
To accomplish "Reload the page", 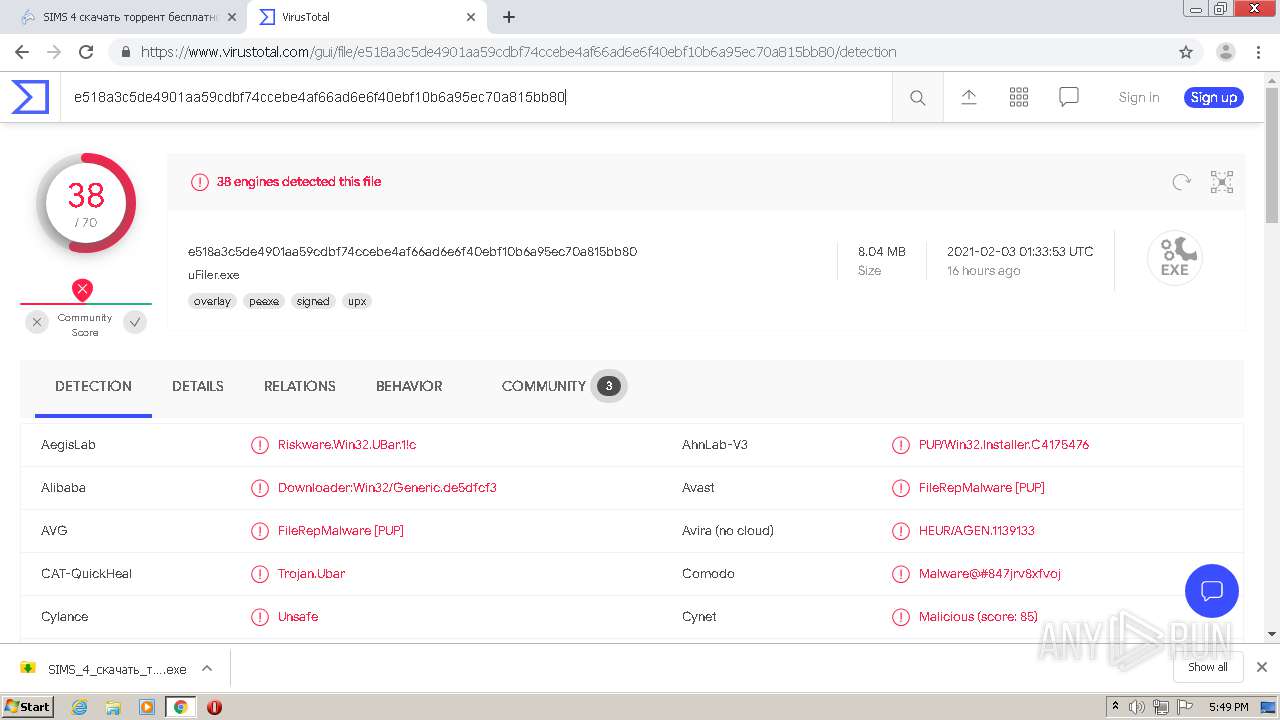I will click(86, 52).
